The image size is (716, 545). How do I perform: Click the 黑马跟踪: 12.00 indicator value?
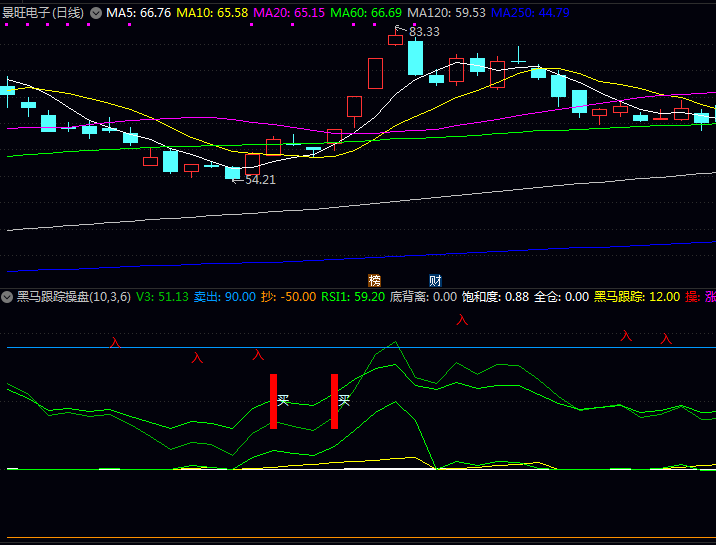point(637,297)
